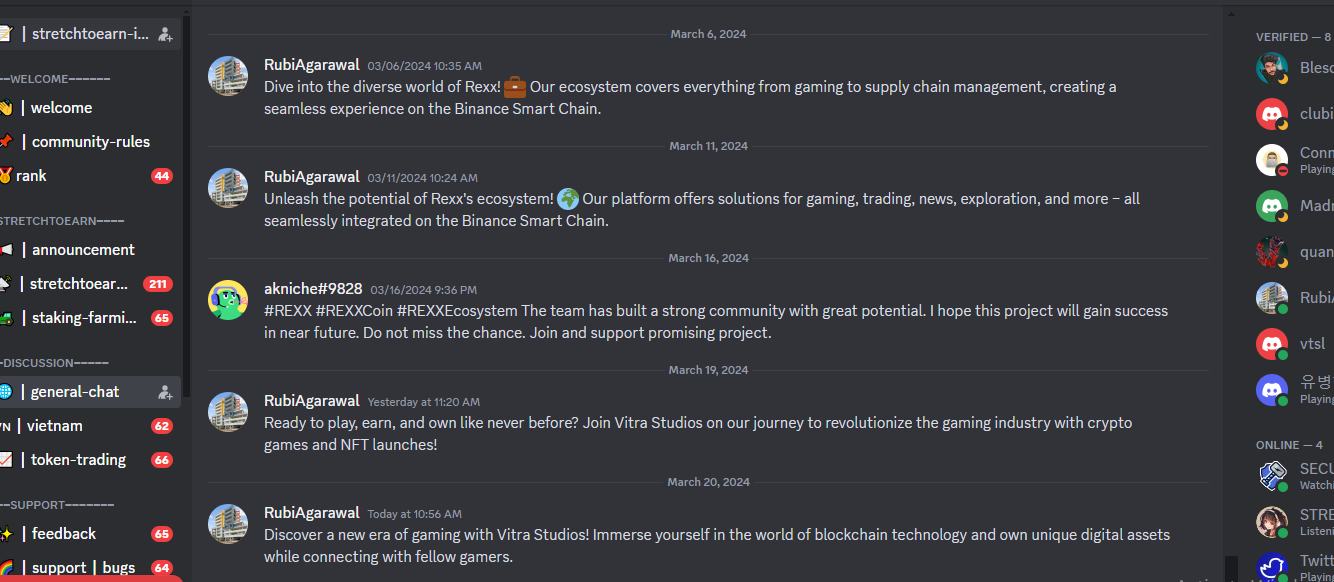Click the Twitt member avatar at bottom
Viewport: 1334px width, 582px height.
(x=1272, y=567)
